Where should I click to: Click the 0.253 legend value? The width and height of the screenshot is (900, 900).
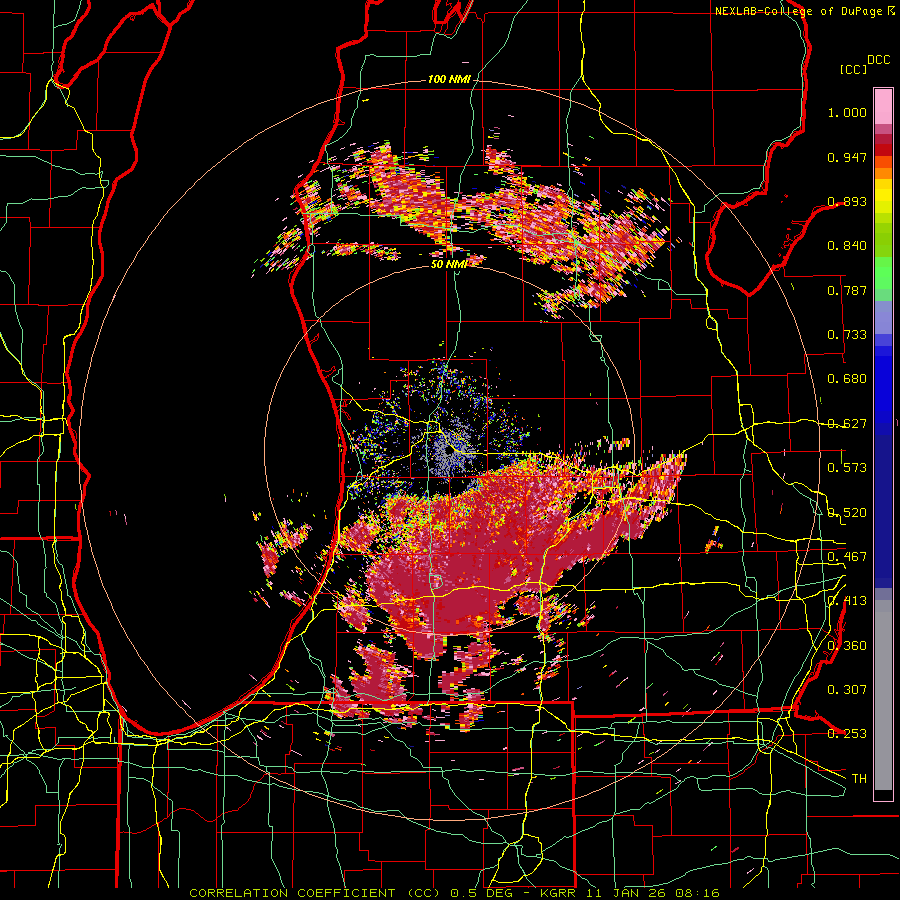click(847, 734)
